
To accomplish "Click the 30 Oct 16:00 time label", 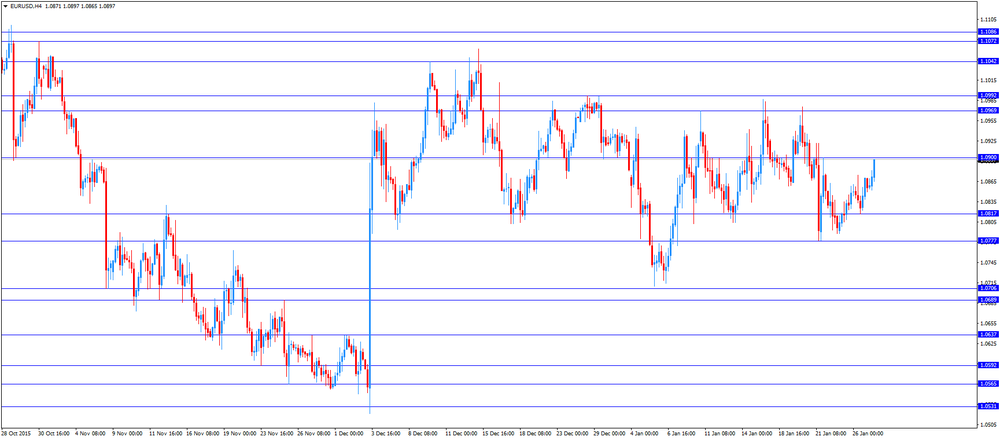I will click(x=54, y=433).
